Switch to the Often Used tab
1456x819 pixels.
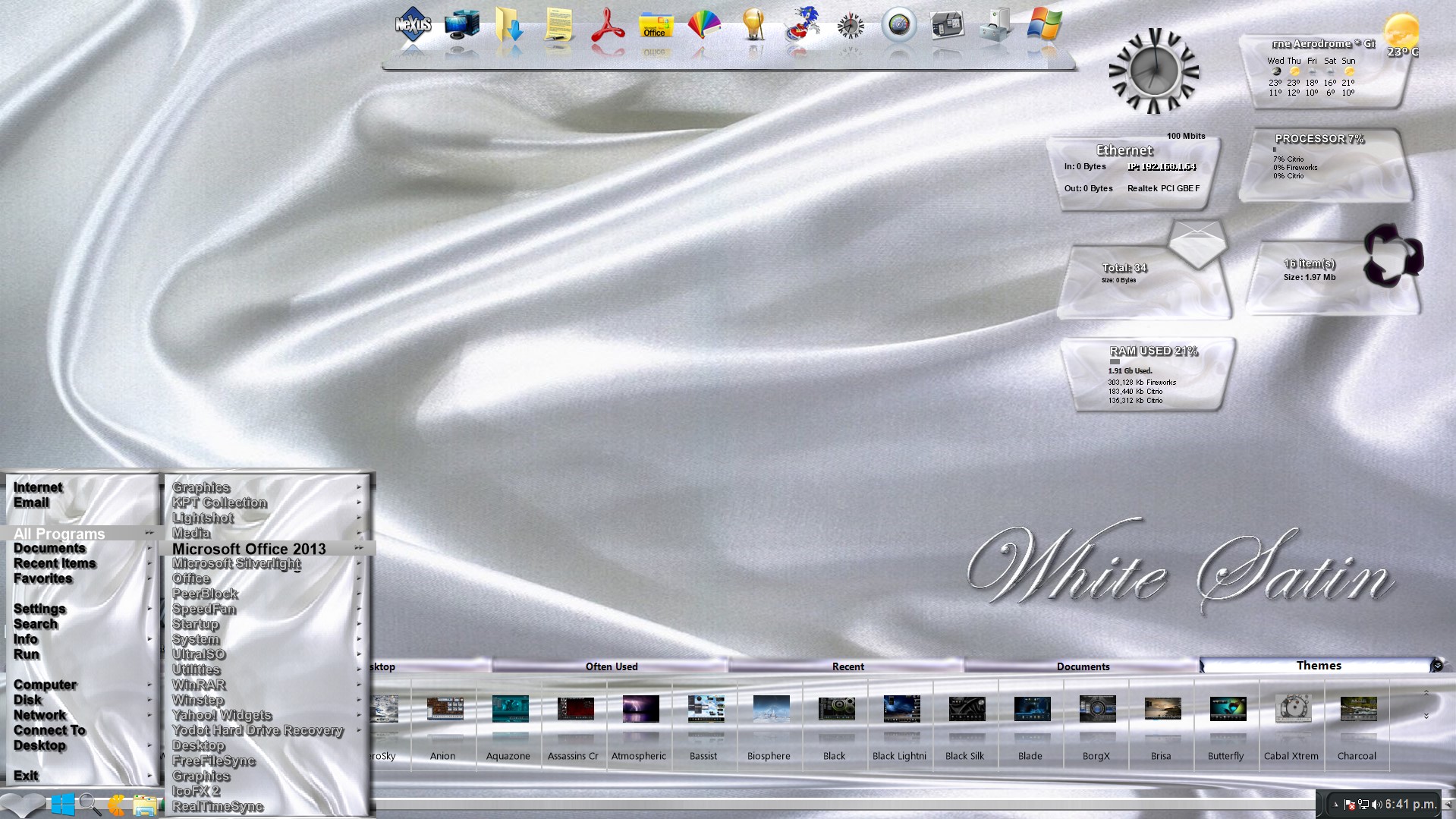tap(611, 666)
